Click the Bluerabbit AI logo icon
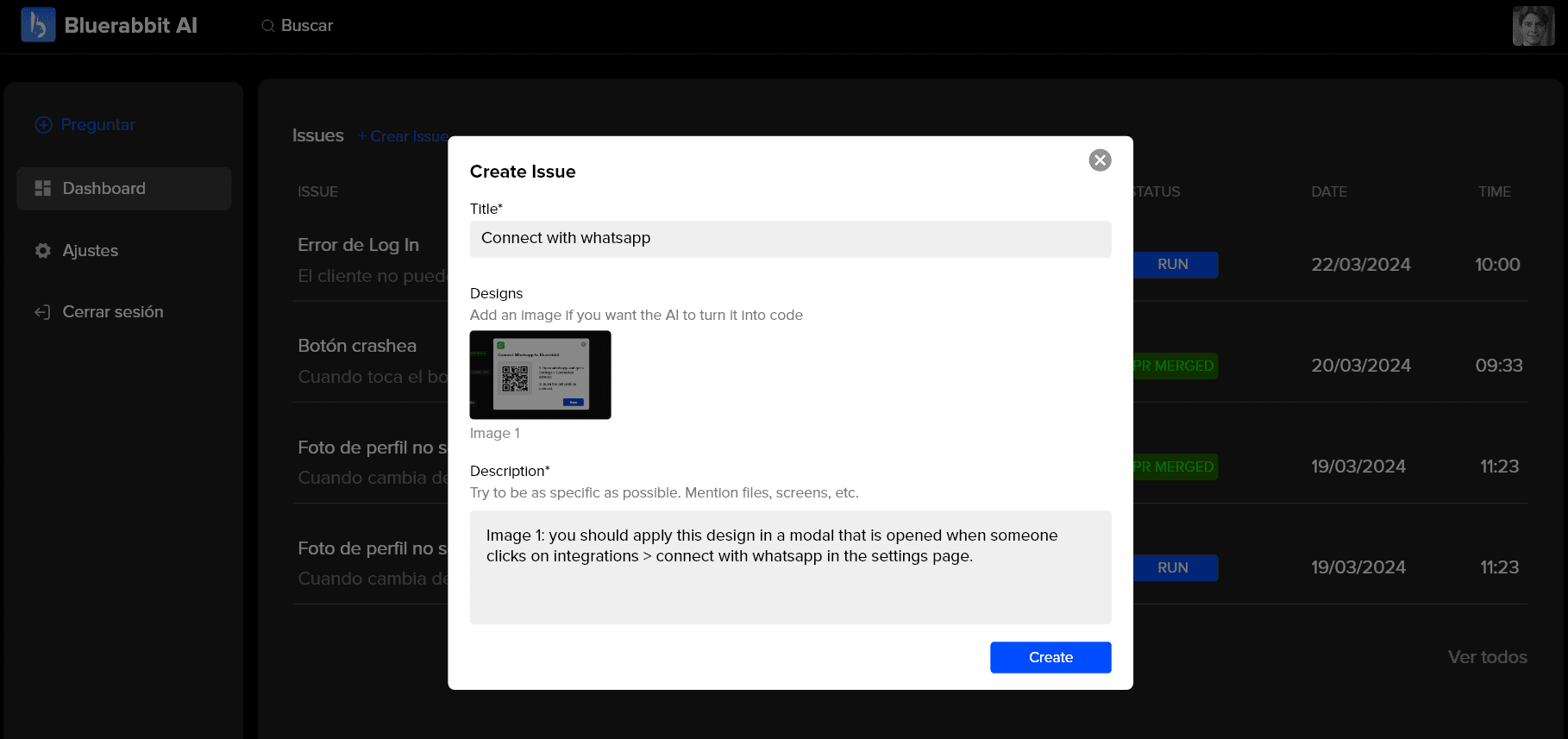 [x=38, y=25]
